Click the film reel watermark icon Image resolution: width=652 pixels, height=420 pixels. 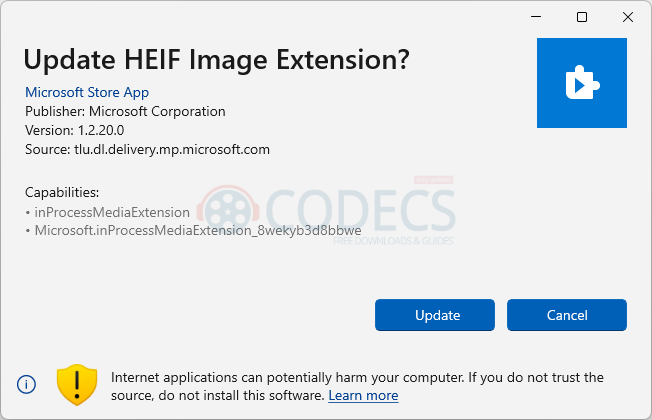coord(228,210)
